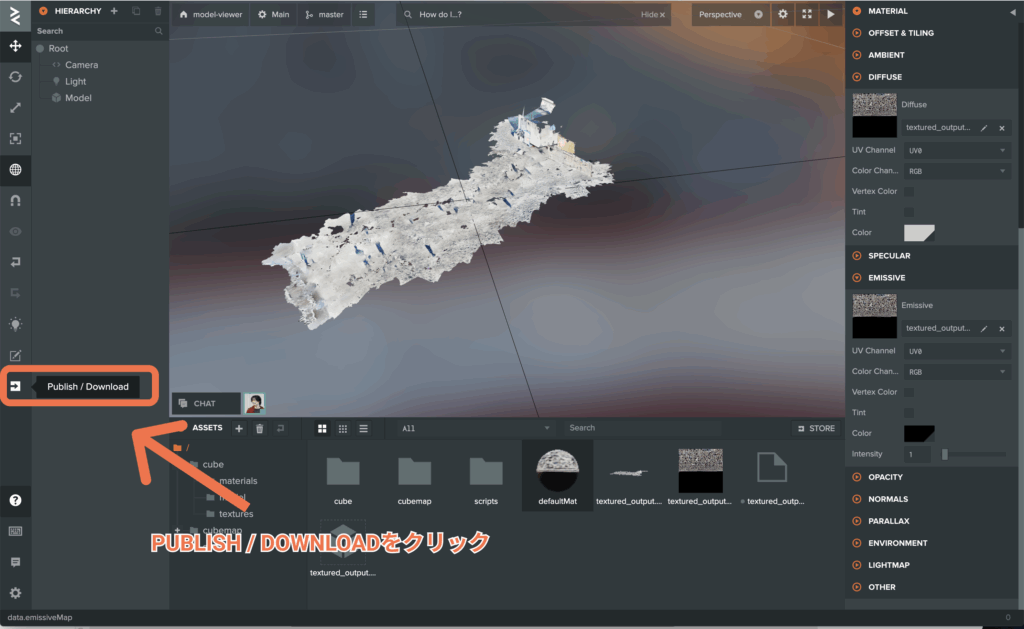Click the Assets search field
The image size is (1024, 629).
[643, 428]
